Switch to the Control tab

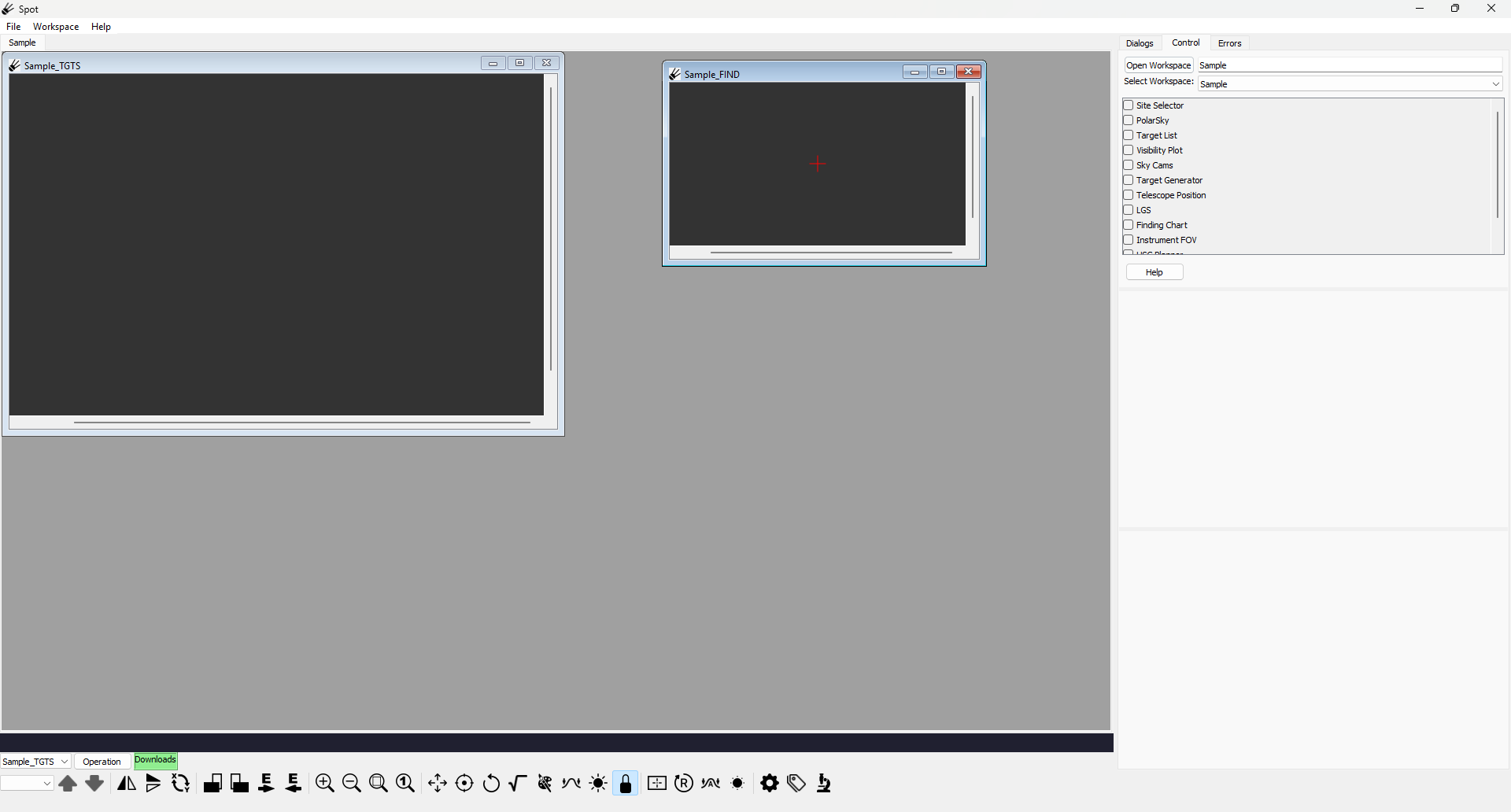[1185, 43]
